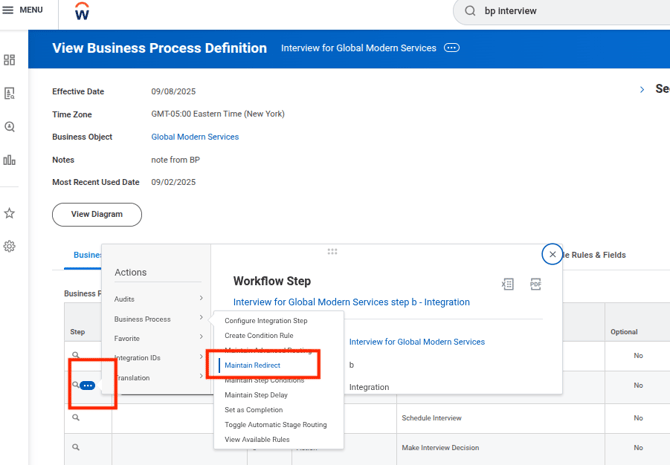The height and width of the screenshot is (465, 670).
Task: Expand the Business Process actions submenu
Action: 158,319
